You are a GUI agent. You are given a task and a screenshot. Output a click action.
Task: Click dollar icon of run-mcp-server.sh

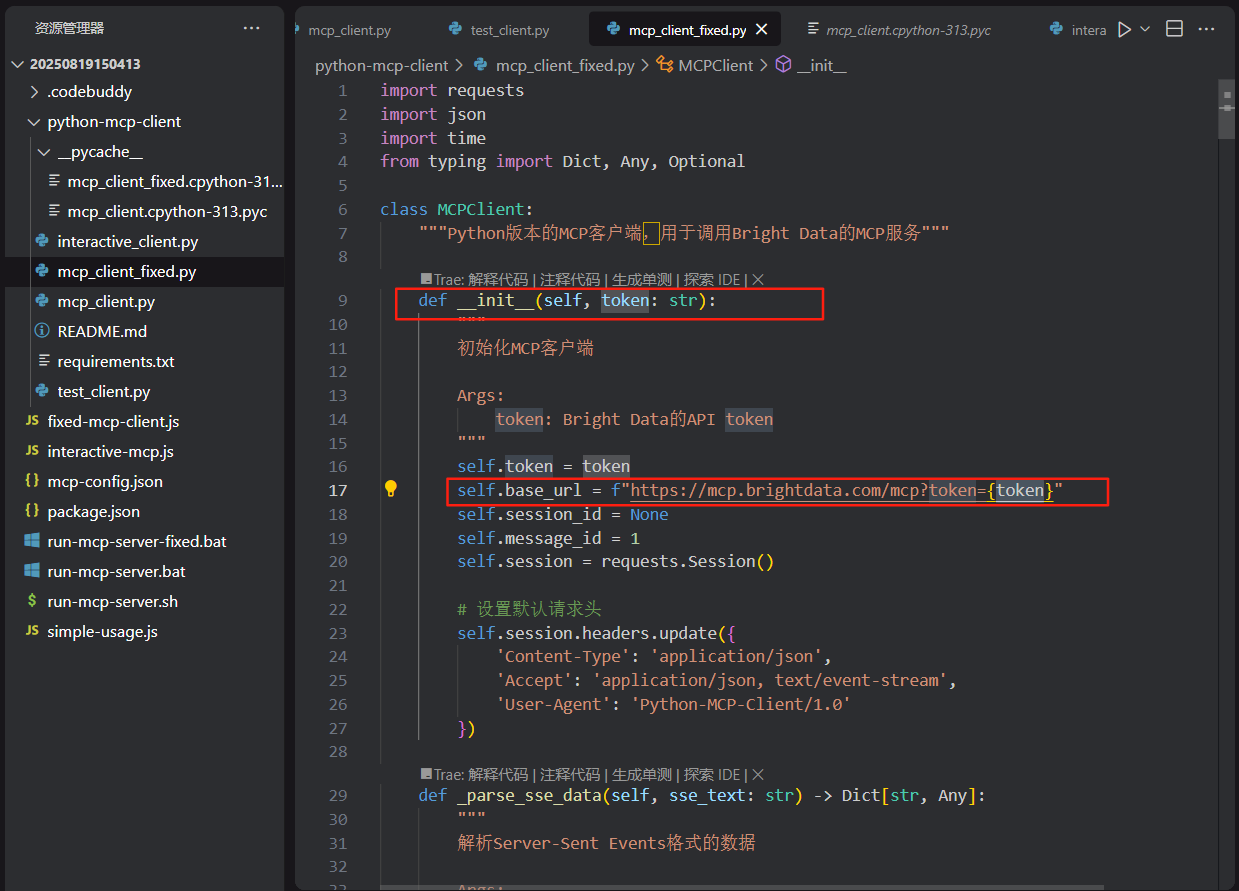[32, 601]
